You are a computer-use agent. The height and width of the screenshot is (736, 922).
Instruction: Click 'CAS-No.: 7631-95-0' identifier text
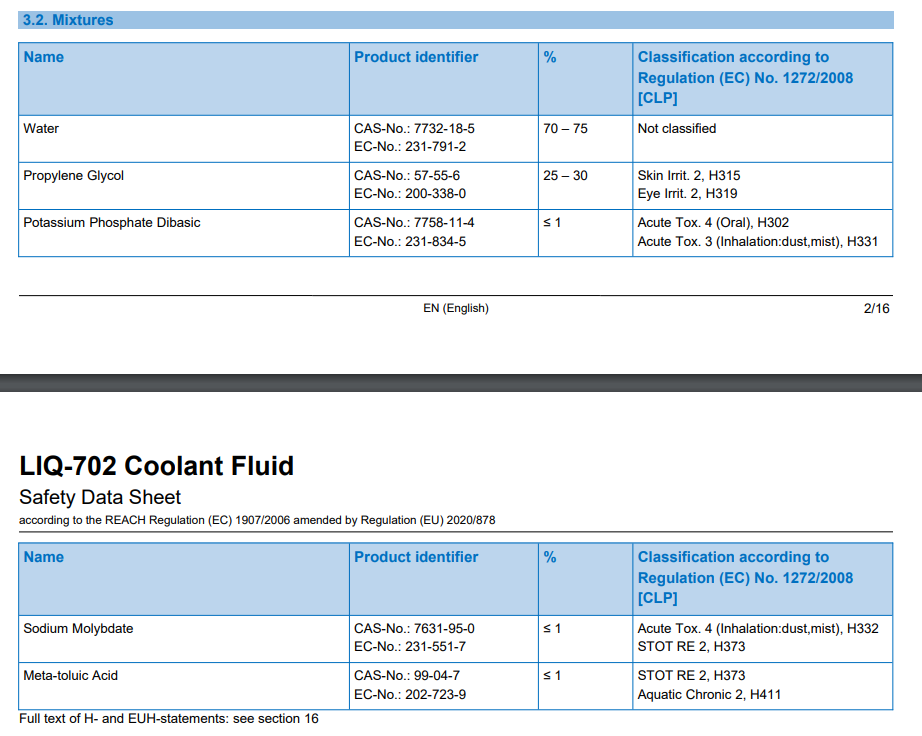414,629
